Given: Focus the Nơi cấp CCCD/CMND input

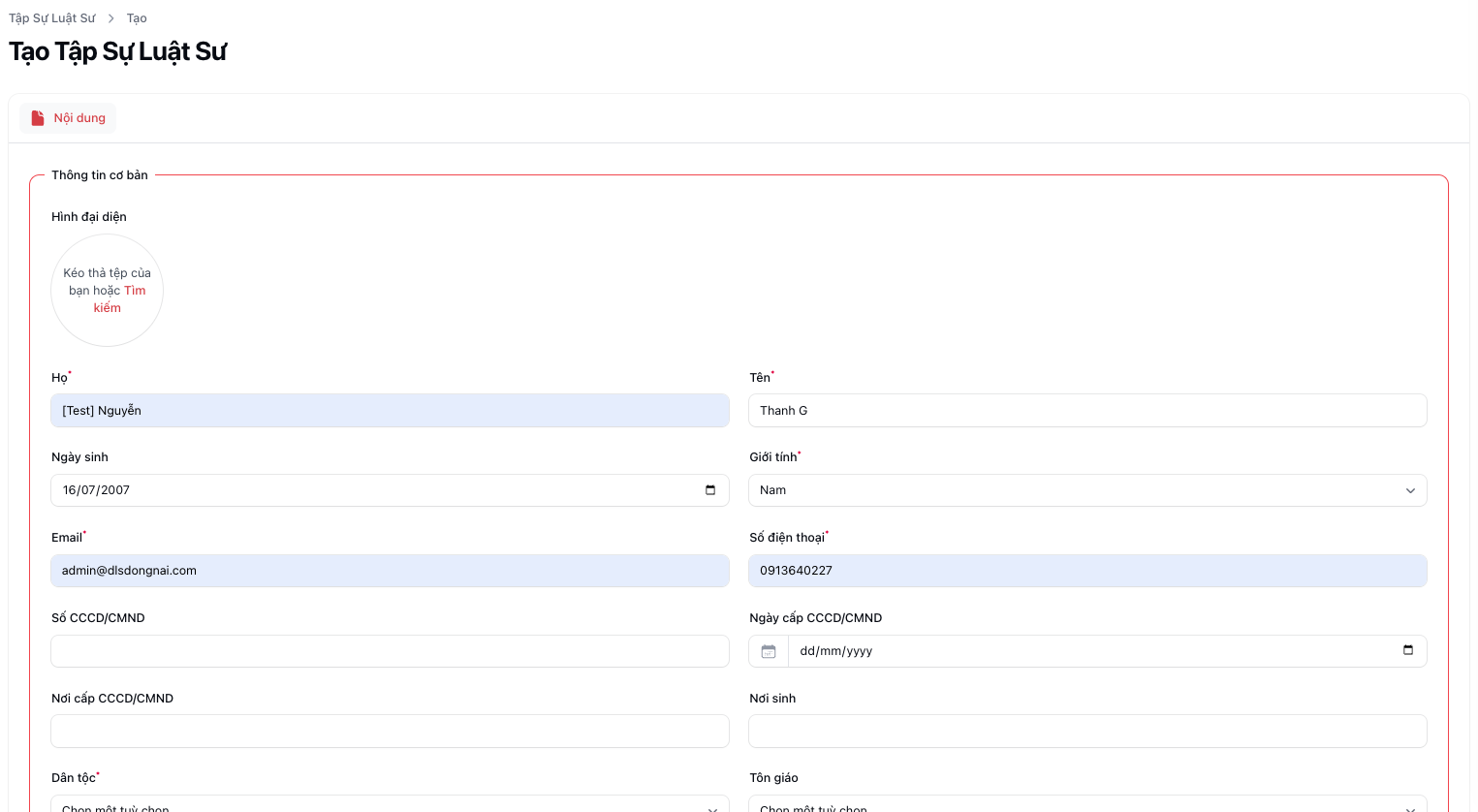Looking at the screenshot, I should 390,731.
